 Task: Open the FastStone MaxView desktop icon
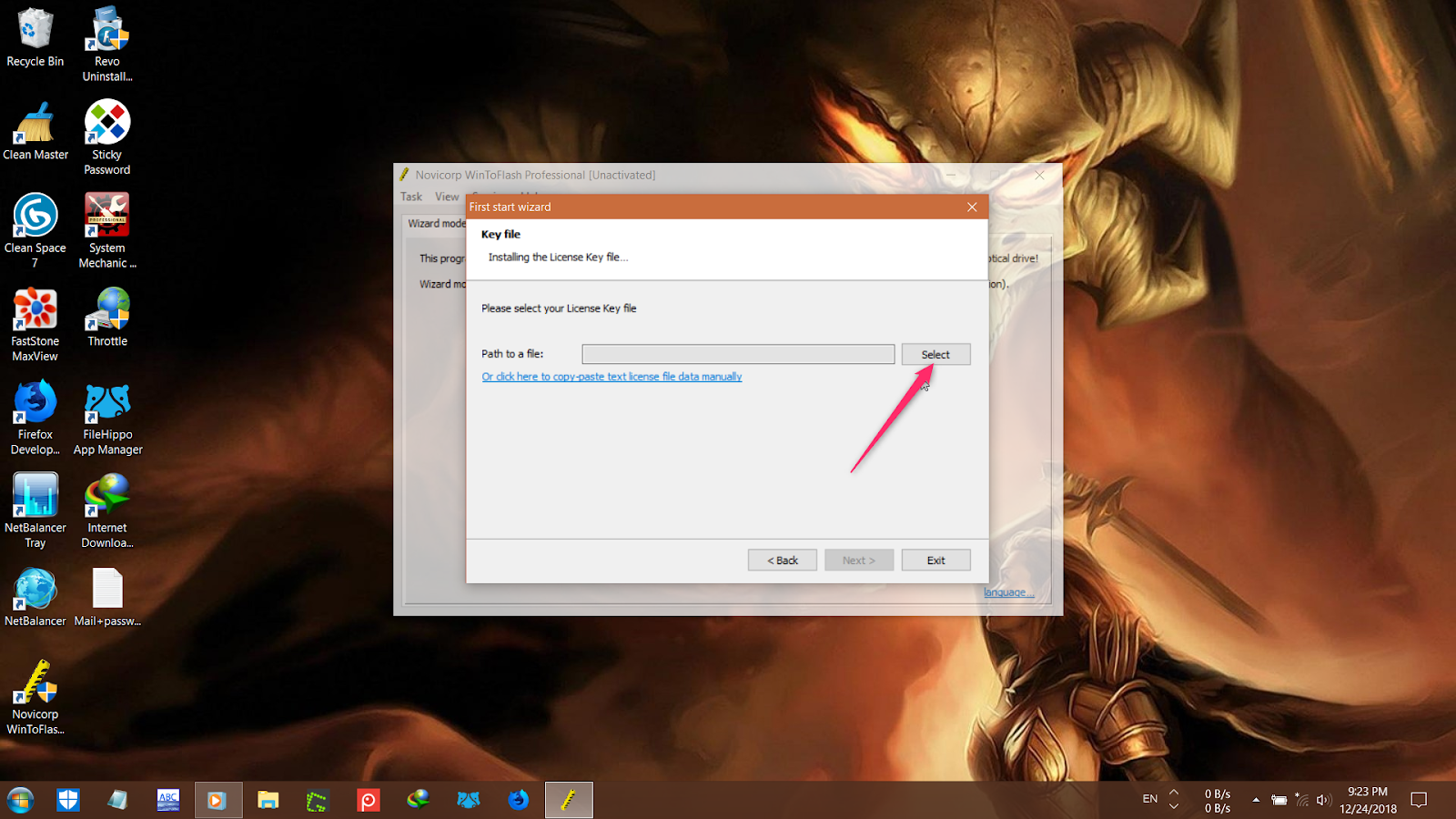(35, 324)
